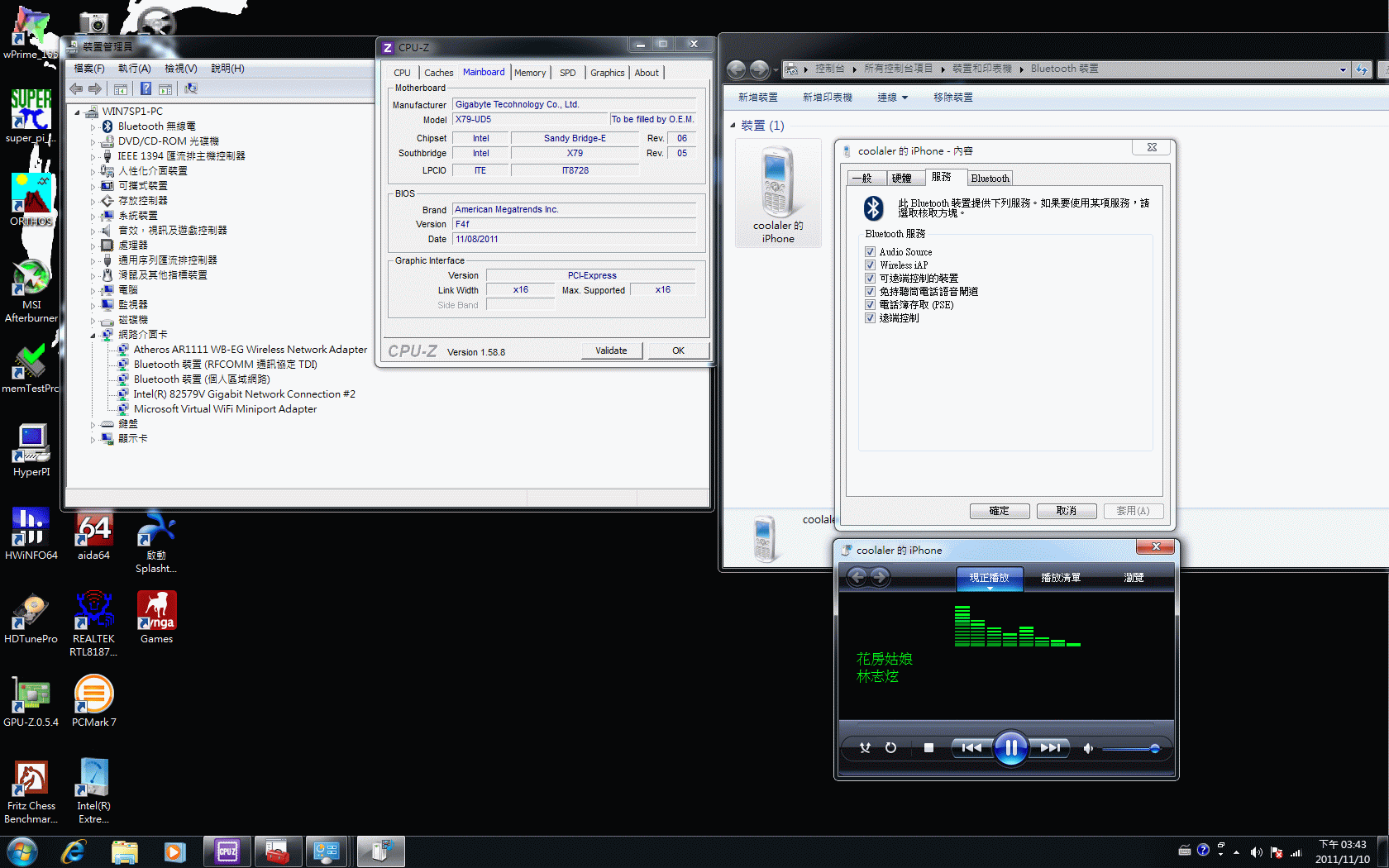Collapse the 裝置 (1) group
The width and height of the screenshot is (1389, 868).
click(x=733, y=126)
